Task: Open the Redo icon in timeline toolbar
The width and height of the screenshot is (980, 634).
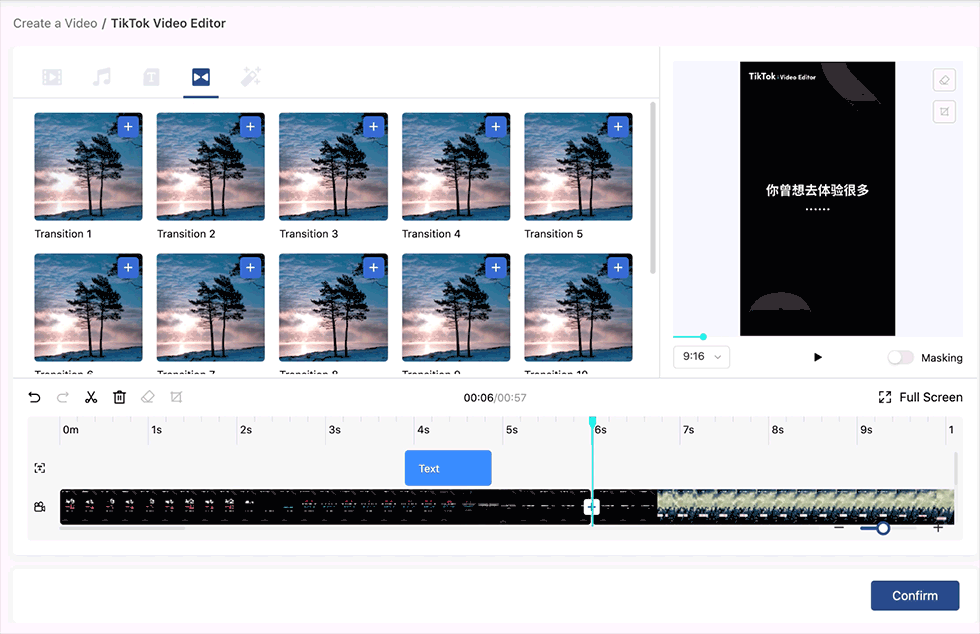Action: tap(62, 397)
